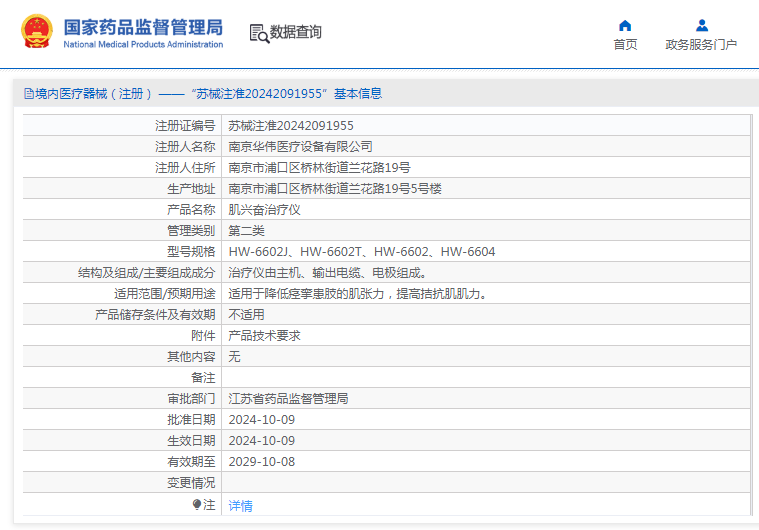The width and height of the screenshot is (759, 530).
Task: Click the 结构及组成/主要组成成分 label
Action: point(147,273)
